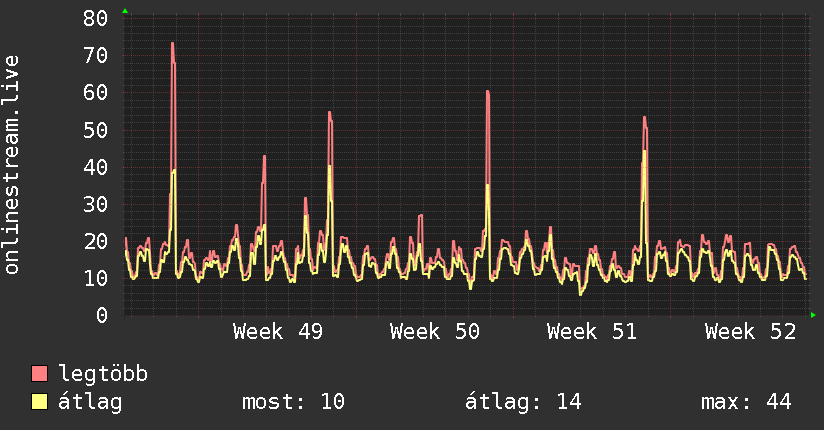Click the 'most: 10' current value
This screenshot has width=824, height=430.
(293, 402)
